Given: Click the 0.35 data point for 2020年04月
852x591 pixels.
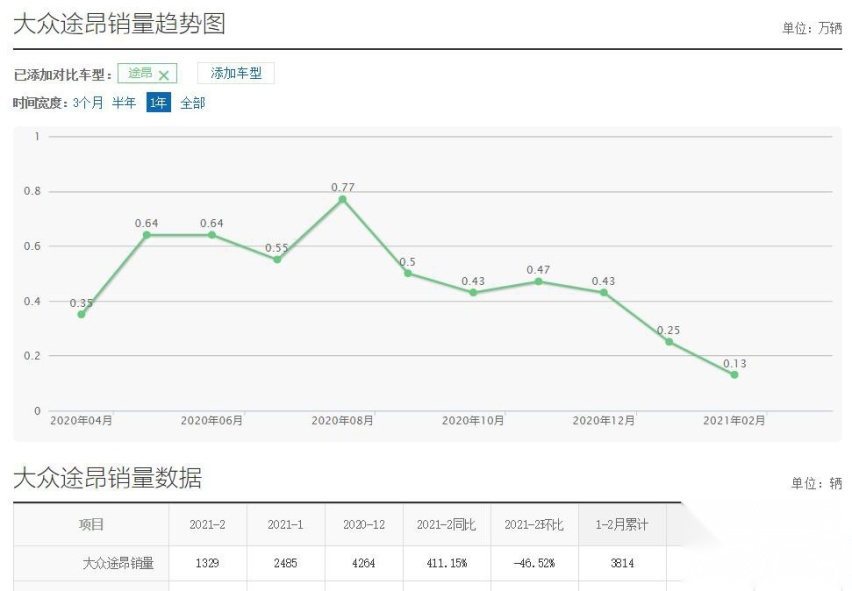Looking at the screenshot, I should point(82,315).
